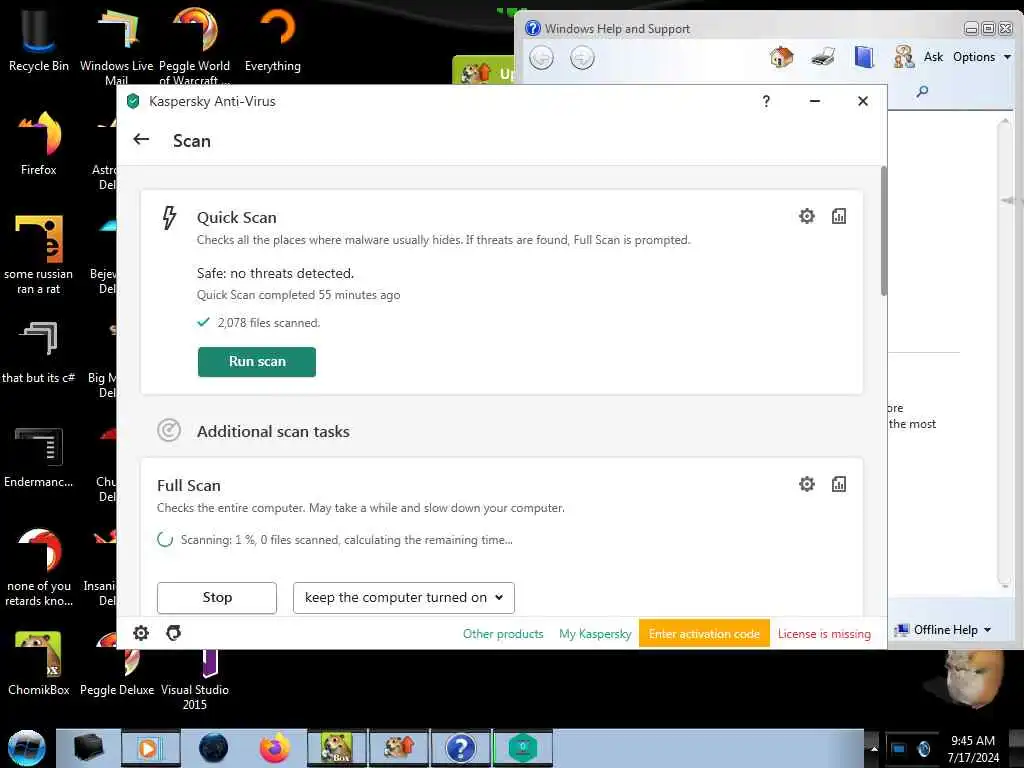
Task: Click the scrollbar in the Help window
Action: point(1006,353)
